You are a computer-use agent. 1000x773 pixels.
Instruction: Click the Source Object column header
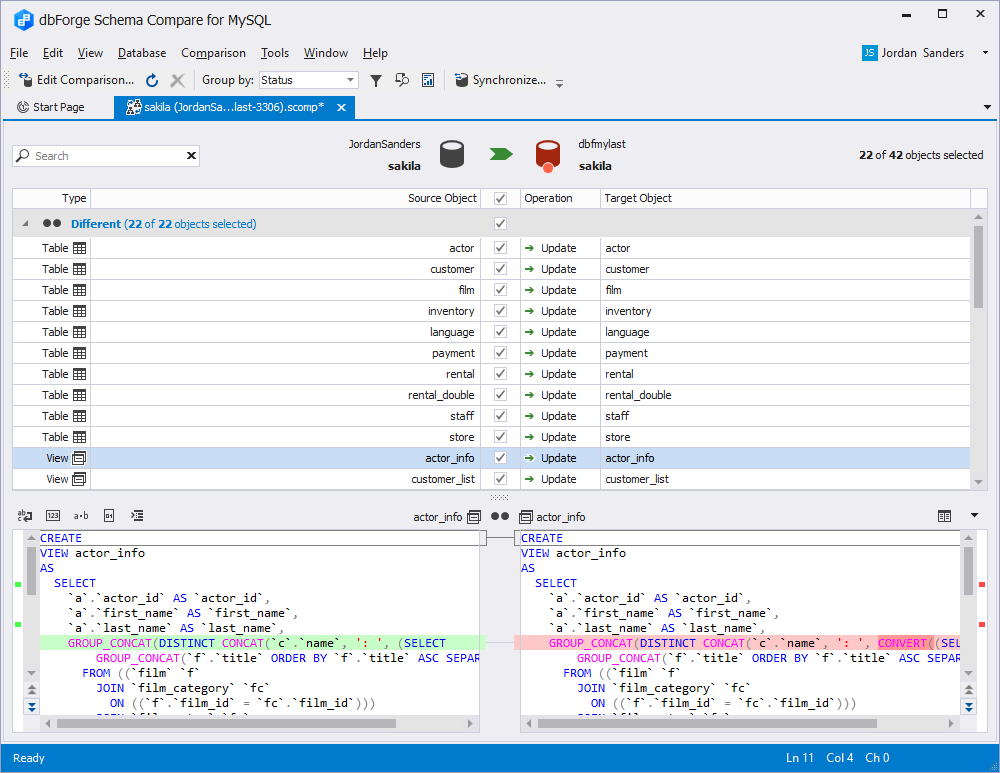[x=285, y=198]
